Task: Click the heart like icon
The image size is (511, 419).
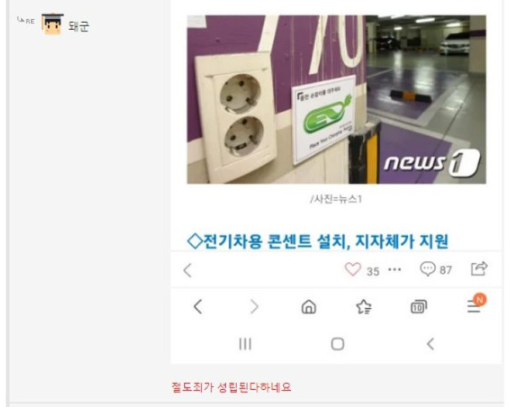Action: coord(353,269)
